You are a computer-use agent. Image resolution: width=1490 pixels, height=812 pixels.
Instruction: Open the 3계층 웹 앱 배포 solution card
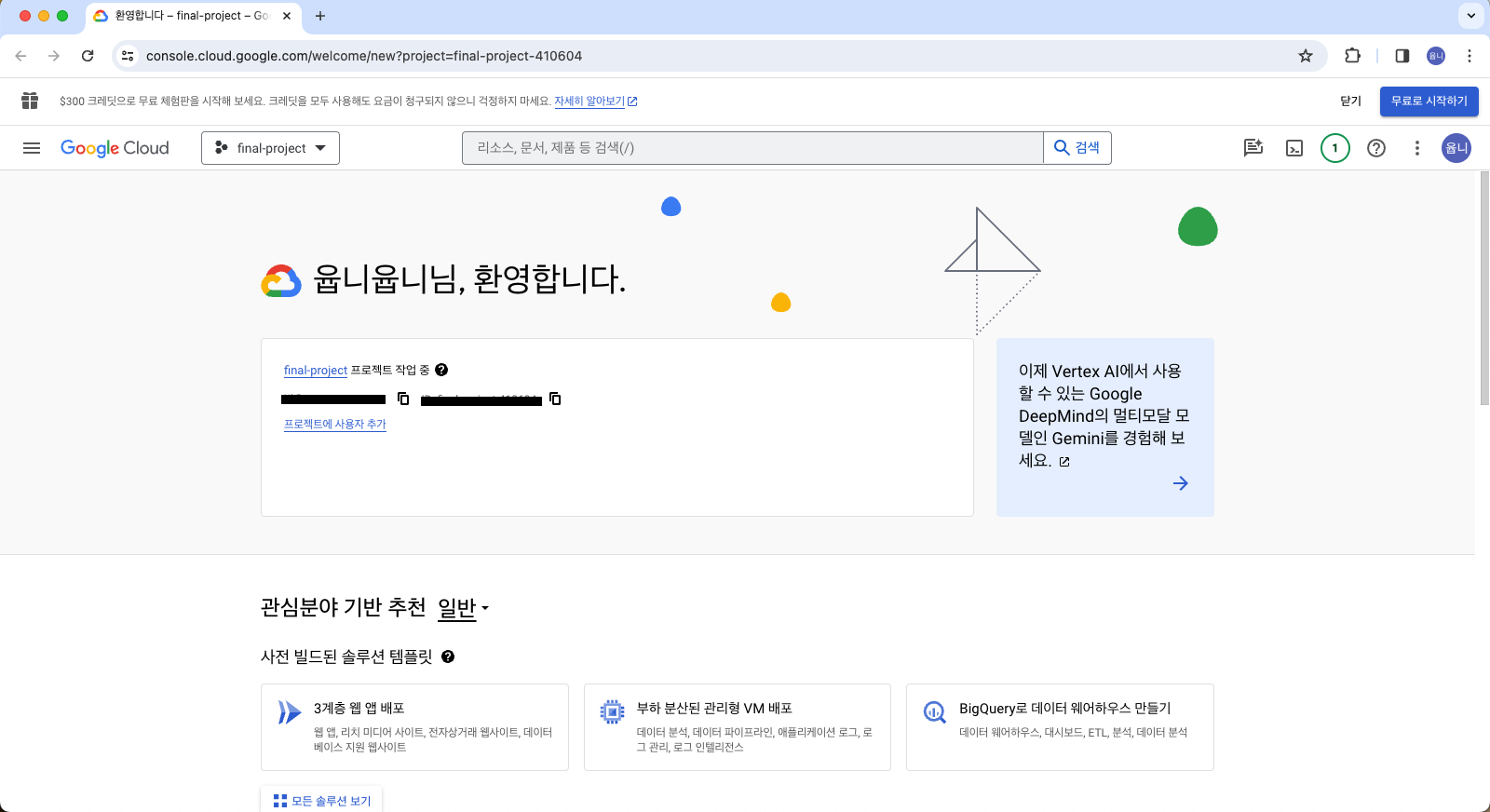(414, 727)
